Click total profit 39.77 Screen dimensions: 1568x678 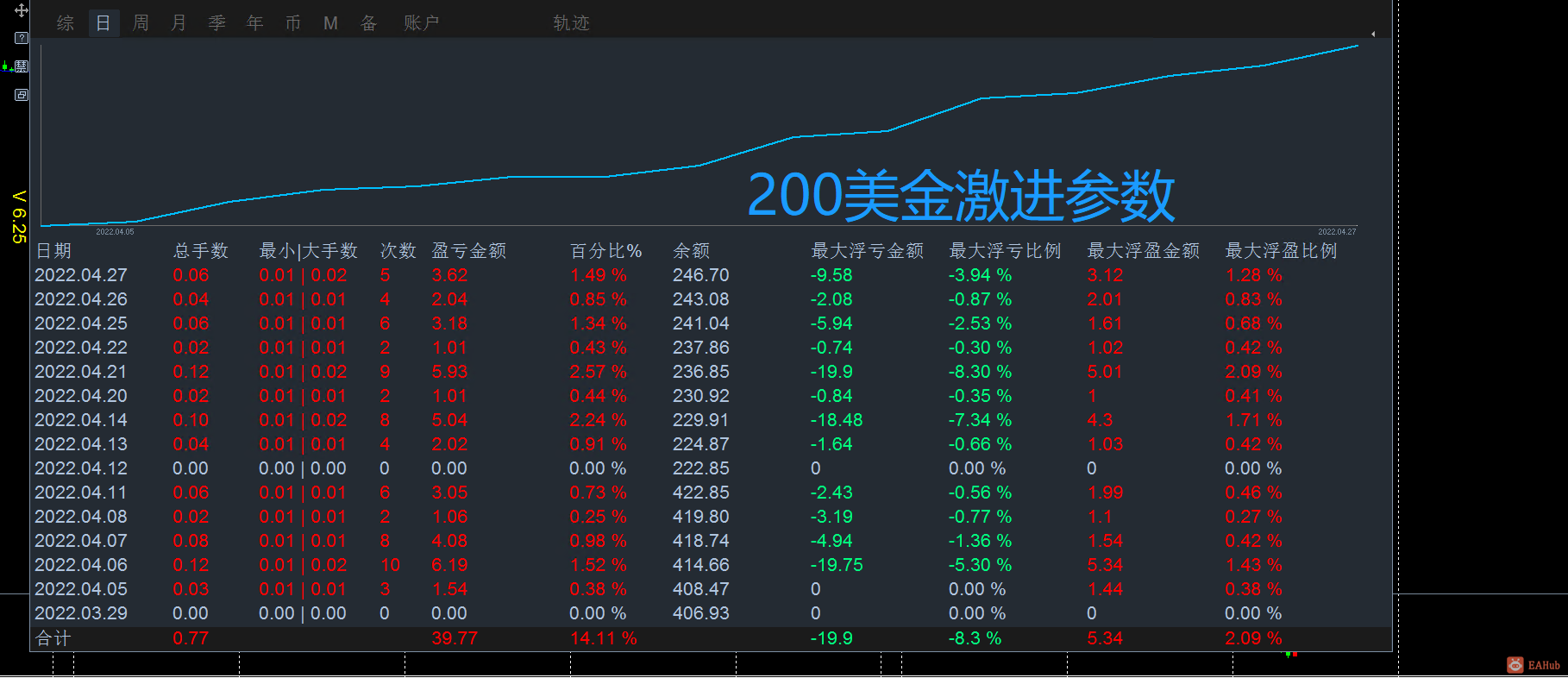455,638
